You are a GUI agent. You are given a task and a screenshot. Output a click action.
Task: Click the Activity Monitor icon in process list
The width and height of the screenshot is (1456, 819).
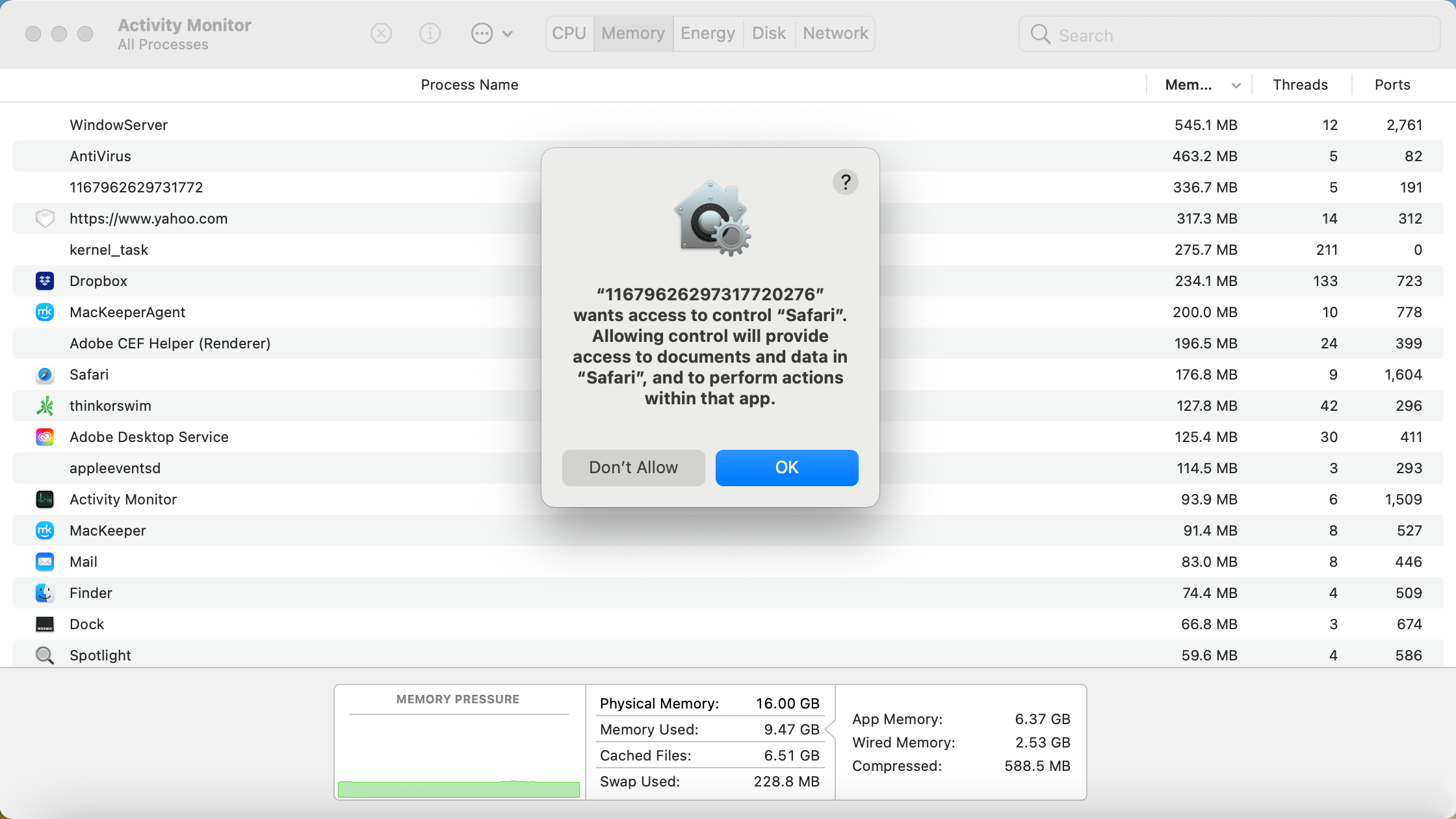(x=45, y=499)
